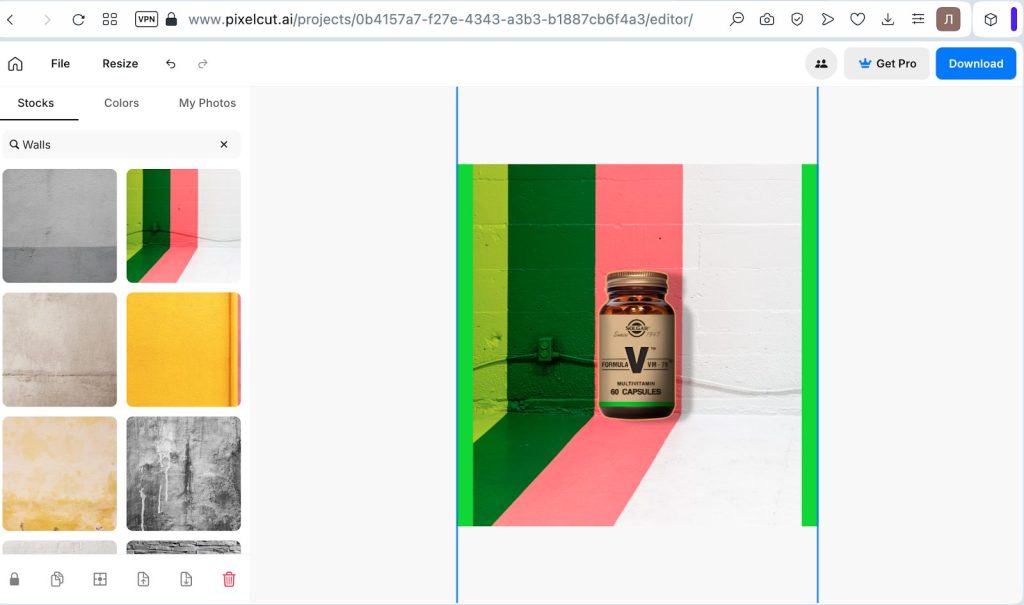
Task: Go back in browser history
Action: point(10,20)
